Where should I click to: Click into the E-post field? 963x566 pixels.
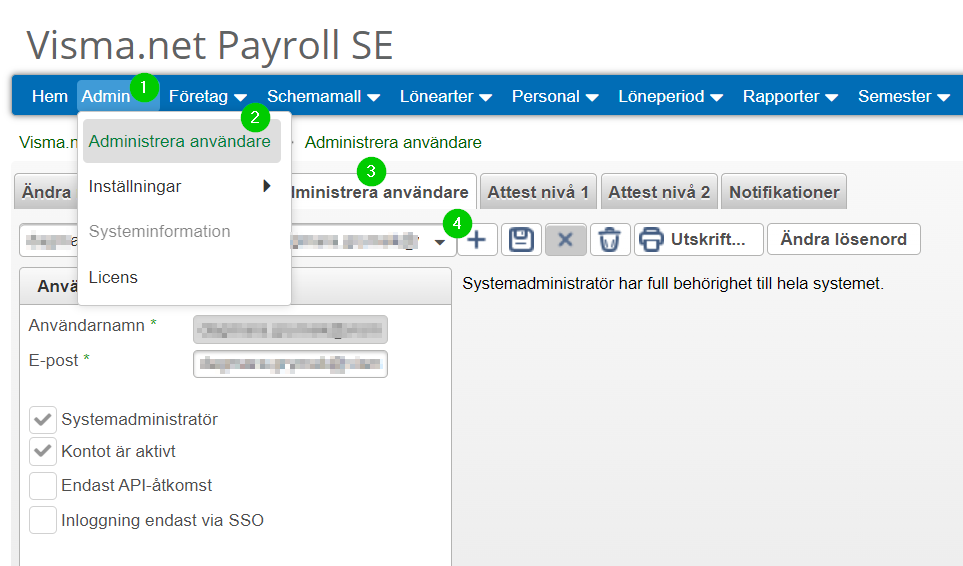290,364
